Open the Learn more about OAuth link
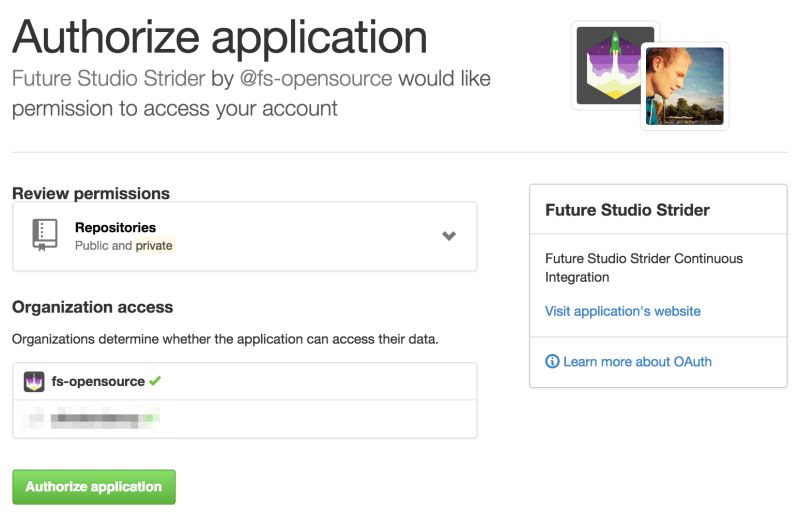Screen dimensions: 800x516 (637, 361)
